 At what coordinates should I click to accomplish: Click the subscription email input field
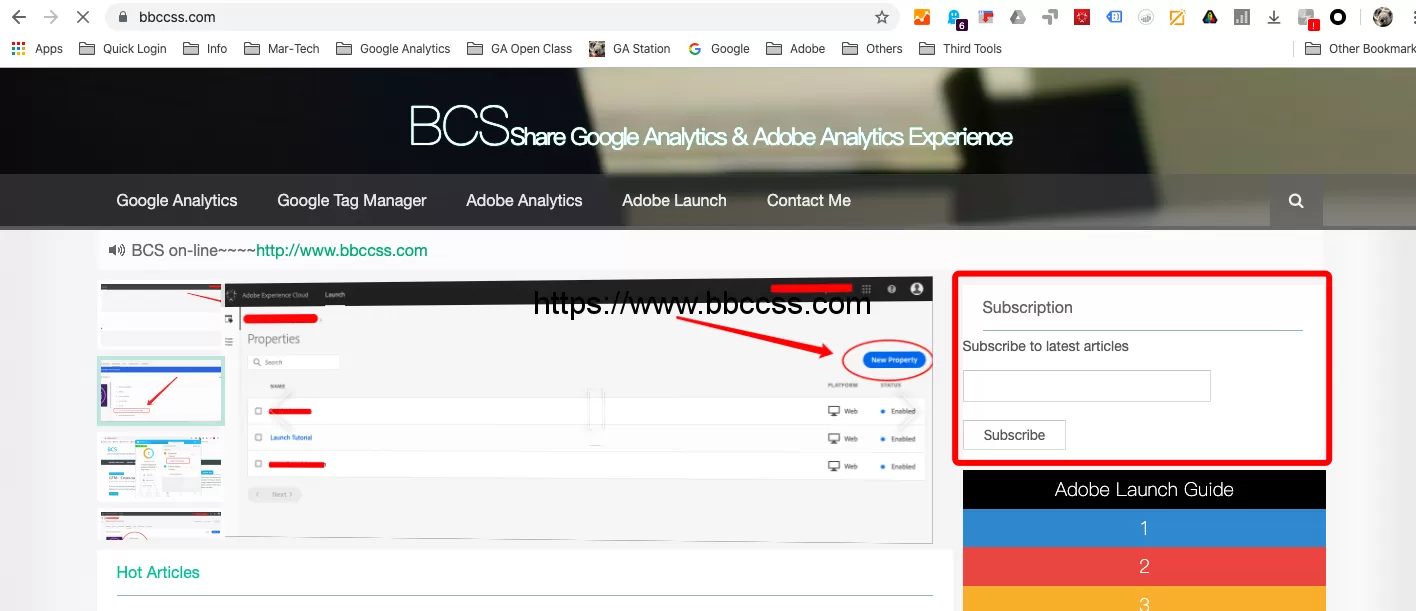point(1087,386)
